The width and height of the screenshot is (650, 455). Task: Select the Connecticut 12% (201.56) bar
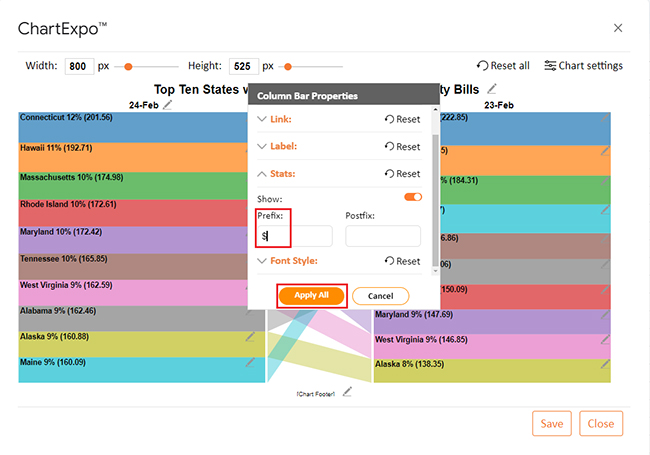pos(133,127)
